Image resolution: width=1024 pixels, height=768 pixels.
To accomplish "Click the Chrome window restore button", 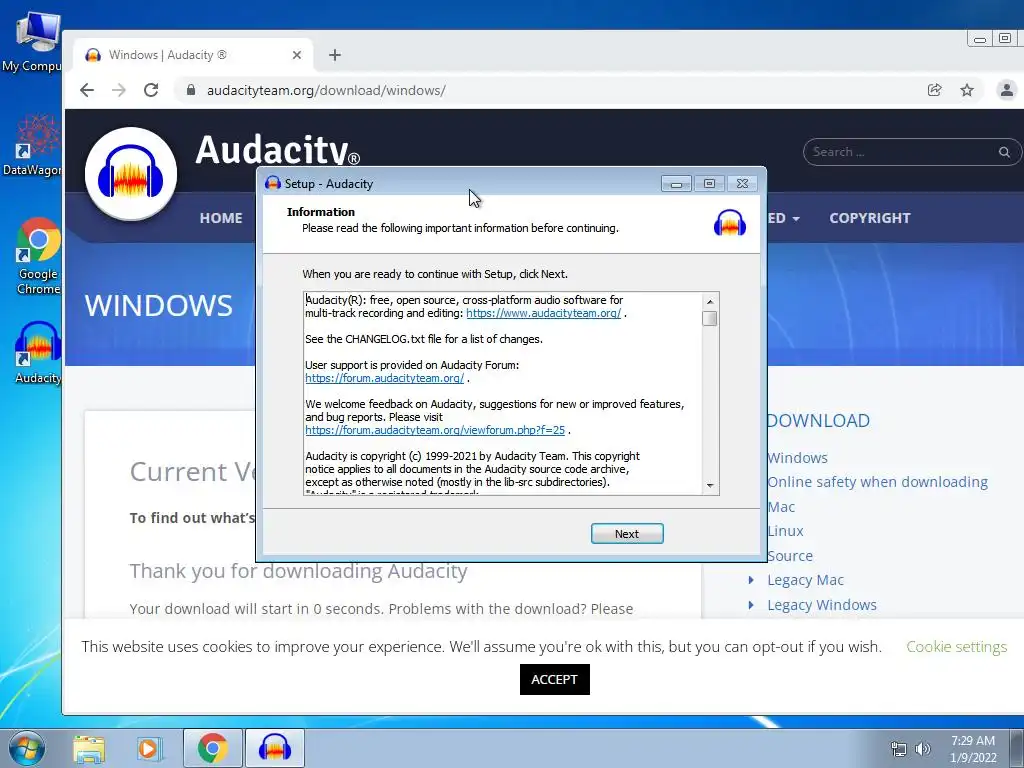I will pyautogui.click(x=1005, y=39).
